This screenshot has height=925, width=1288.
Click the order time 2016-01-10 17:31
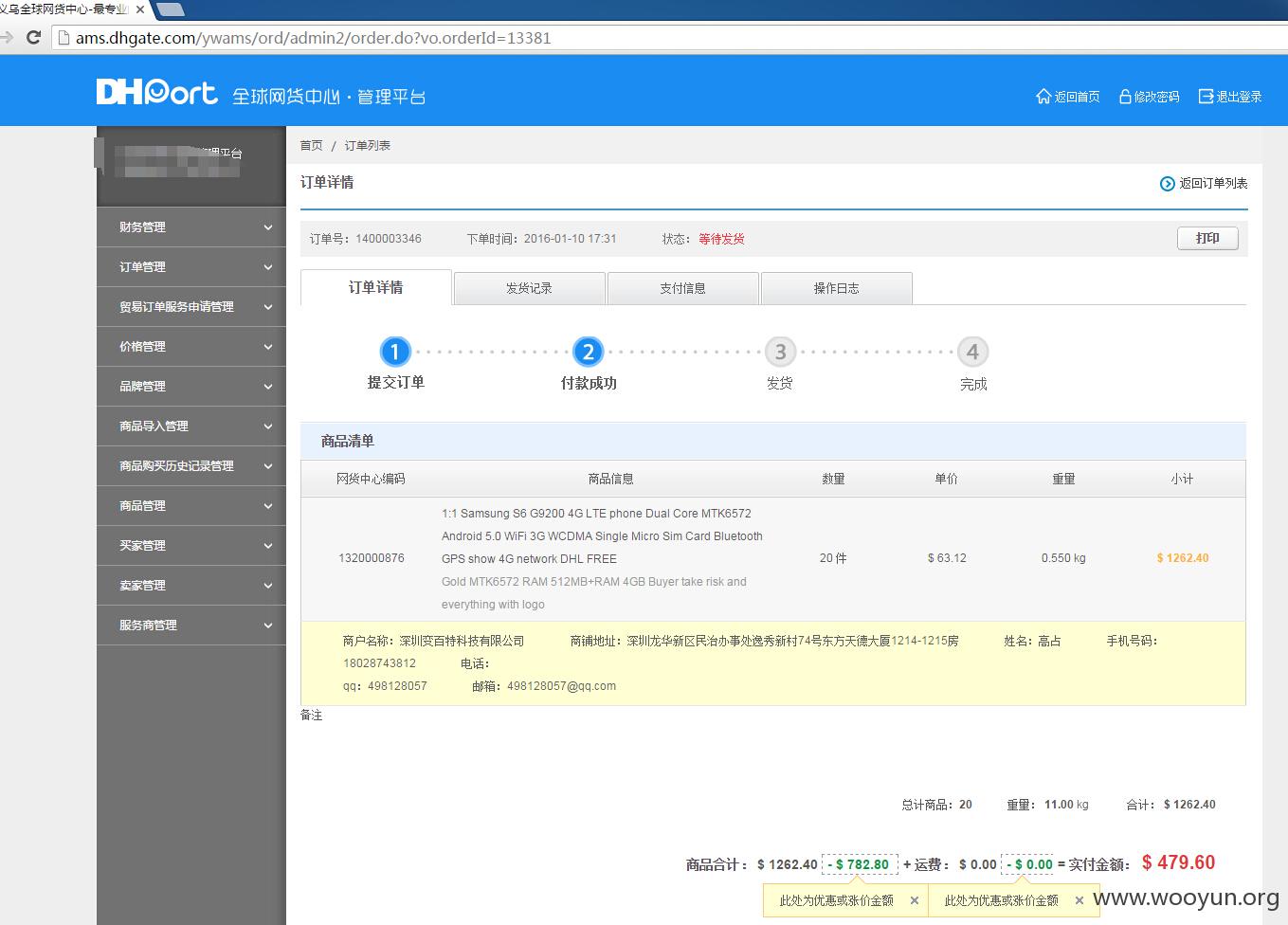pyautogui.click(x=570, y=239)
